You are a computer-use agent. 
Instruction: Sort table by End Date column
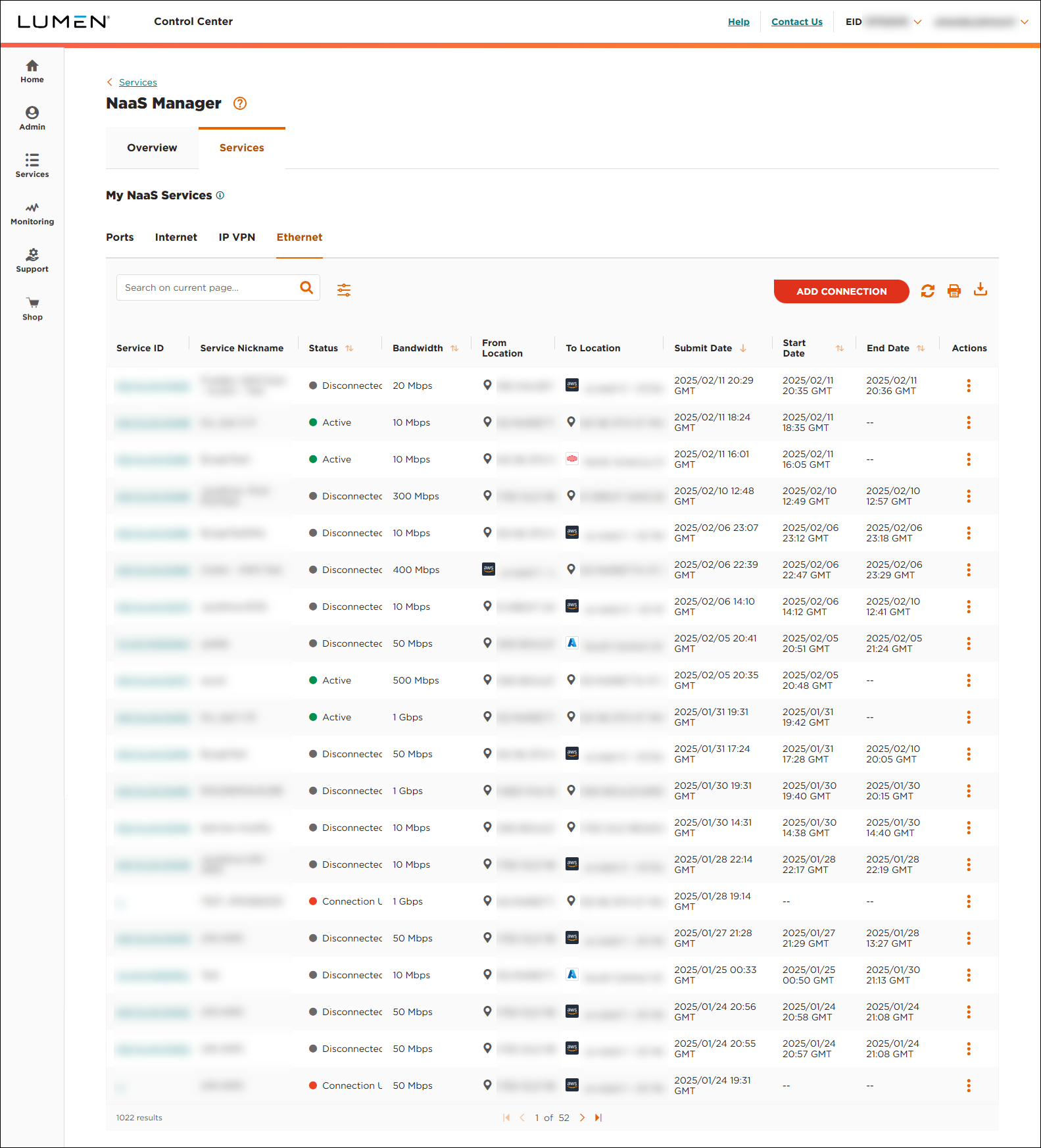pyautogui.click(x=921, y=348)
